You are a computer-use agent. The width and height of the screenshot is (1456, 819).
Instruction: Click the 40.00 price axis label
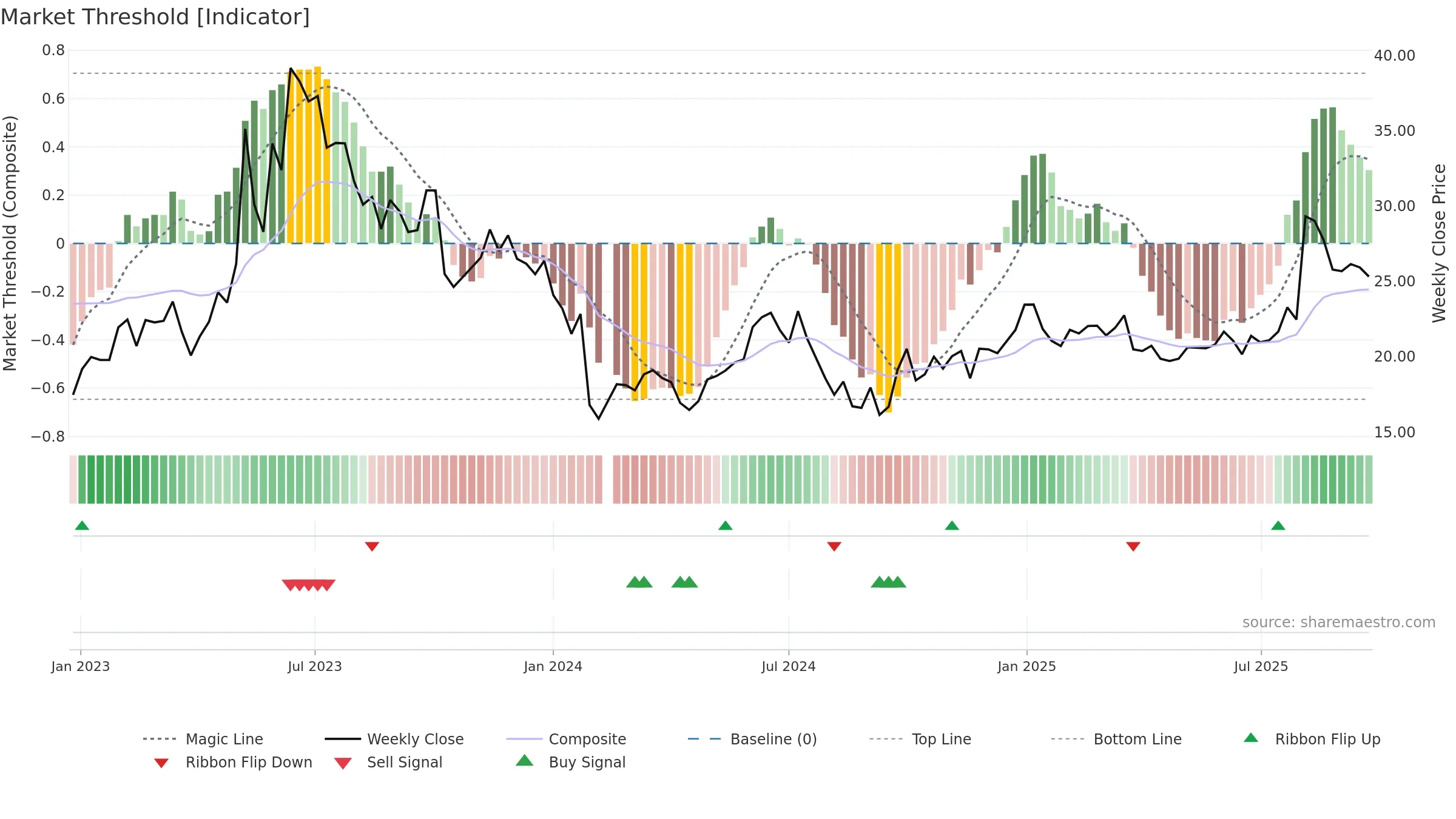click(1395, 56)
